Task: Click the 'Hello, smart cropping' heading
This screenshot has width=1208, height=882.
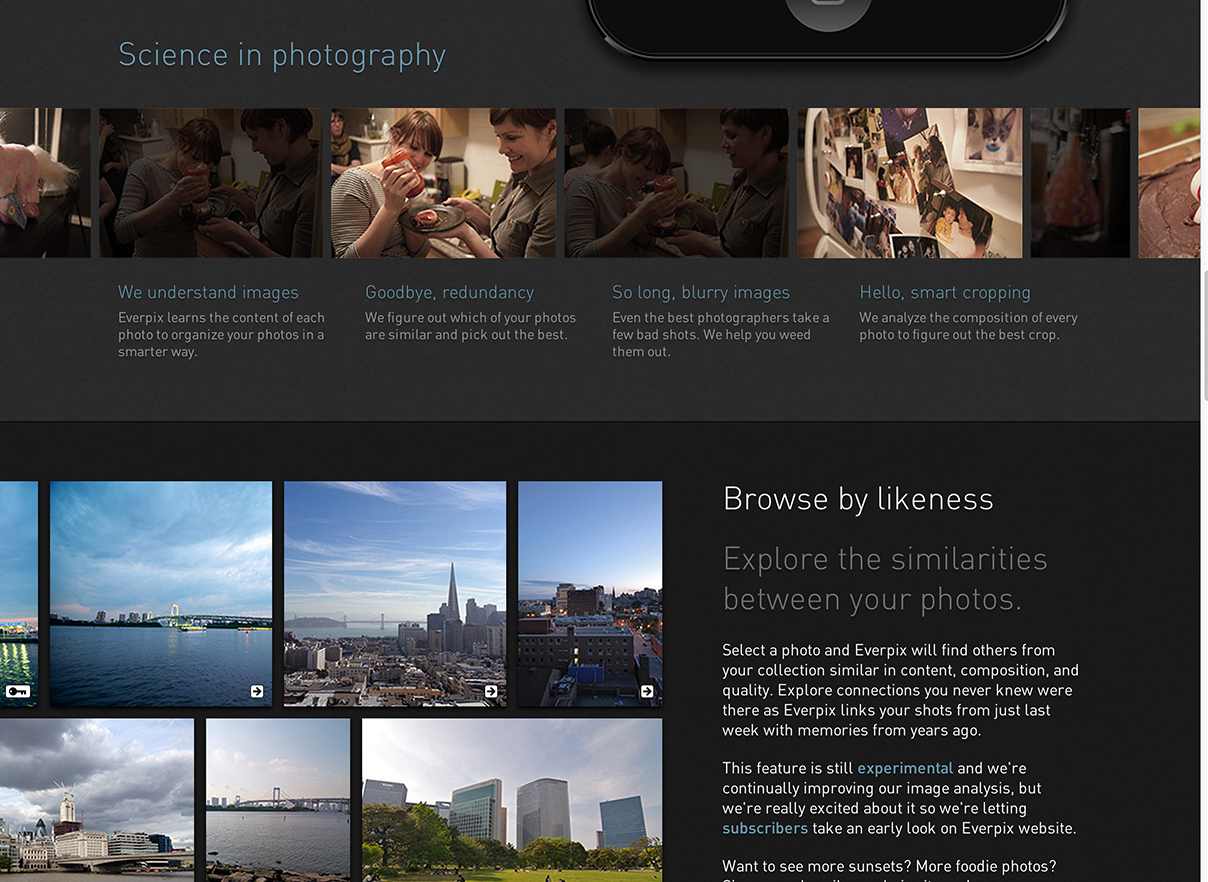Action: pyautogui.click(x=945, y=292)
